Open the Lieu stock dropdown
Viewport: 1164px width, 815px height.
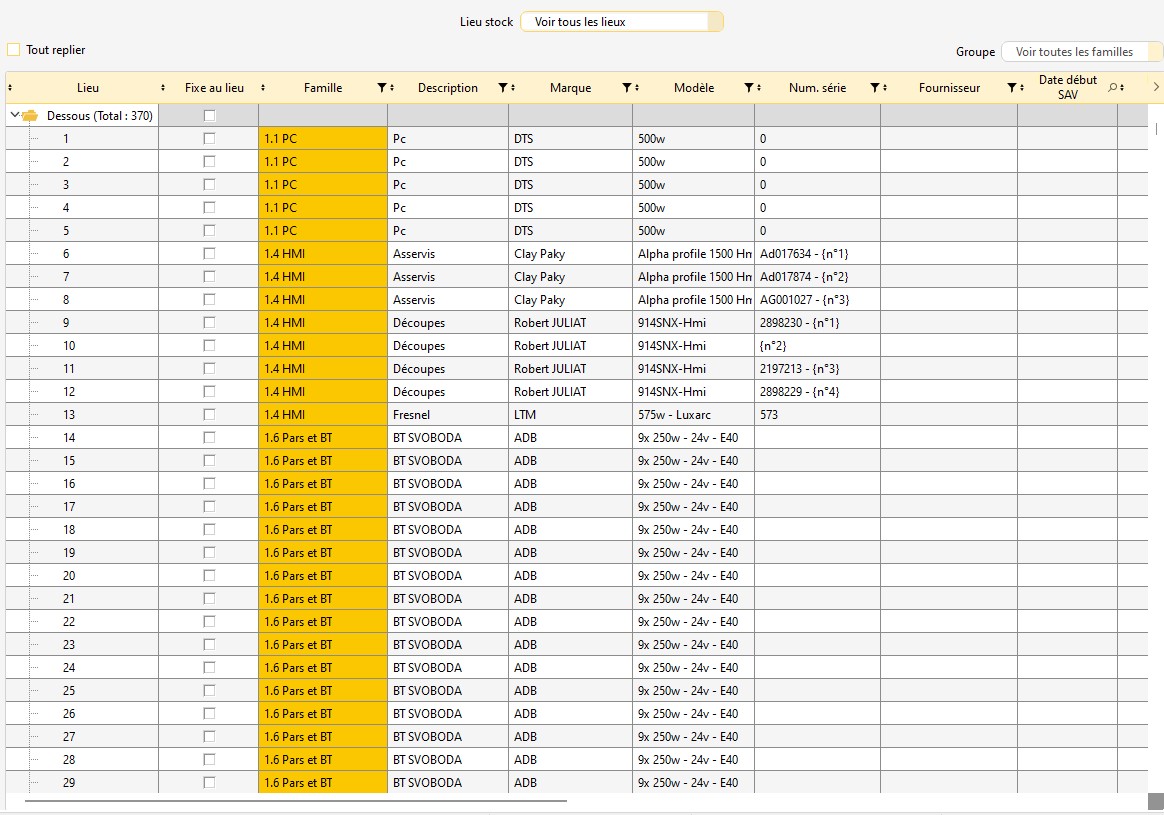point(621,22)
